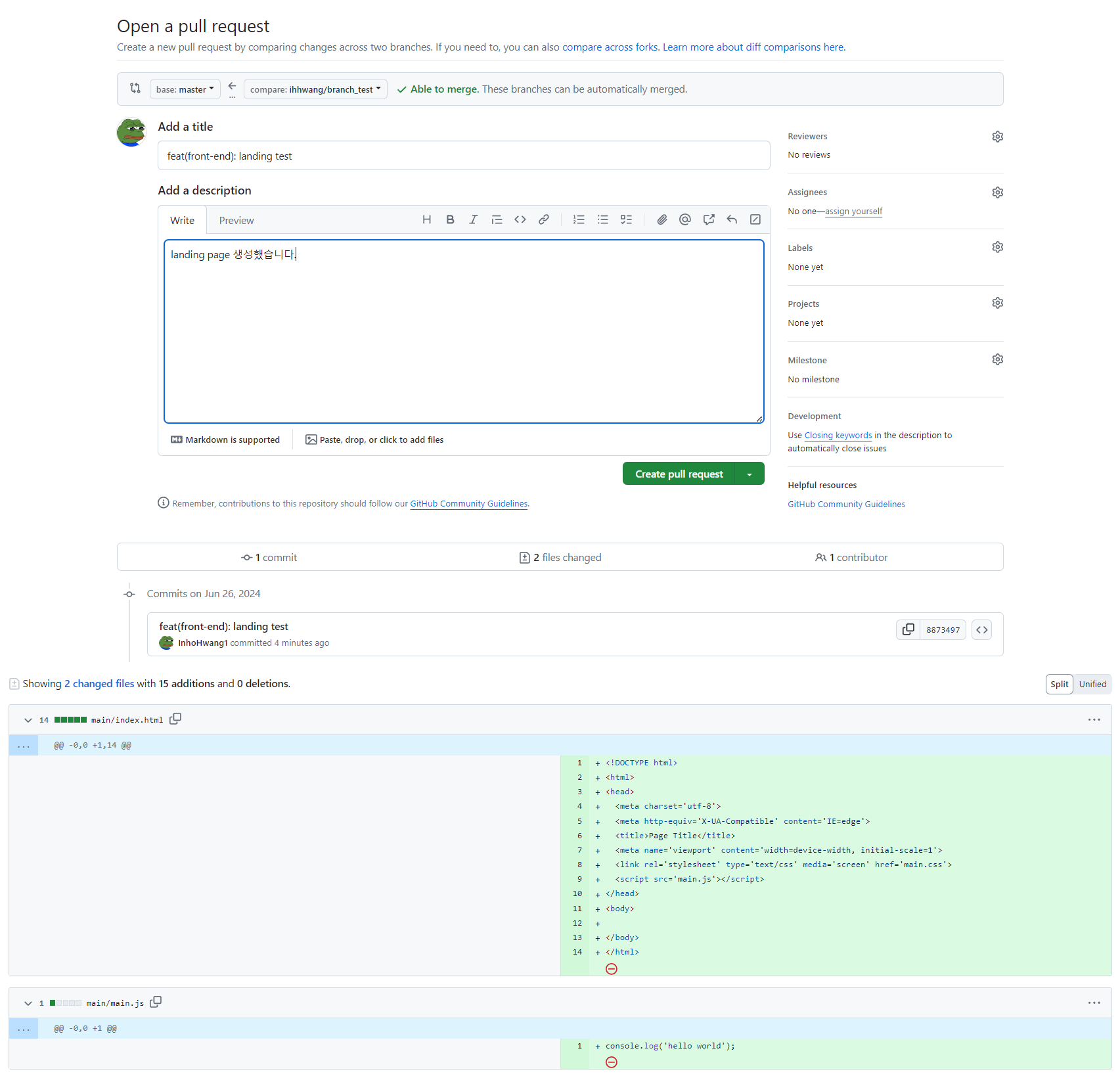Open InhoHwang1 committer profile
This screenshot has height=1082, width=1120.
[x=203, y=642]
